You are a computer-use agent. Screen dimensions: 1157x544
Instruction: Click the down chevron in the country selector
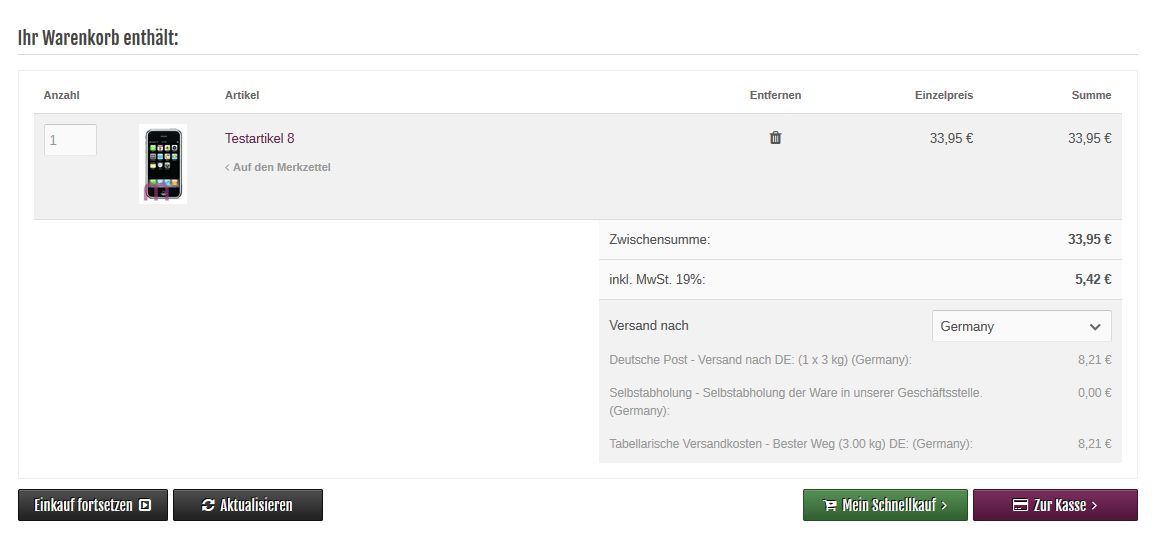[1094, 327]
